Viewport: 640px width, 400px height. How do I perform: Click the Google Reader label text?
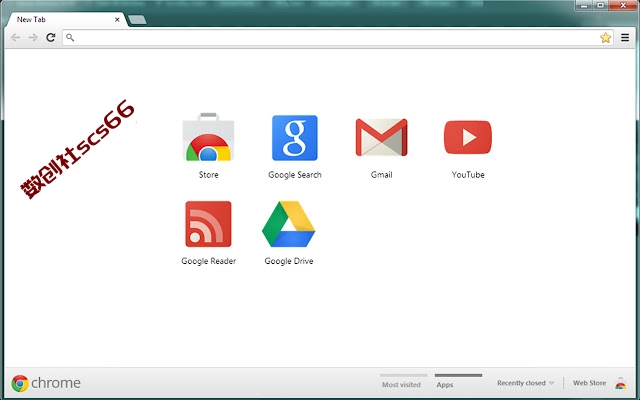tap(209, 261)
